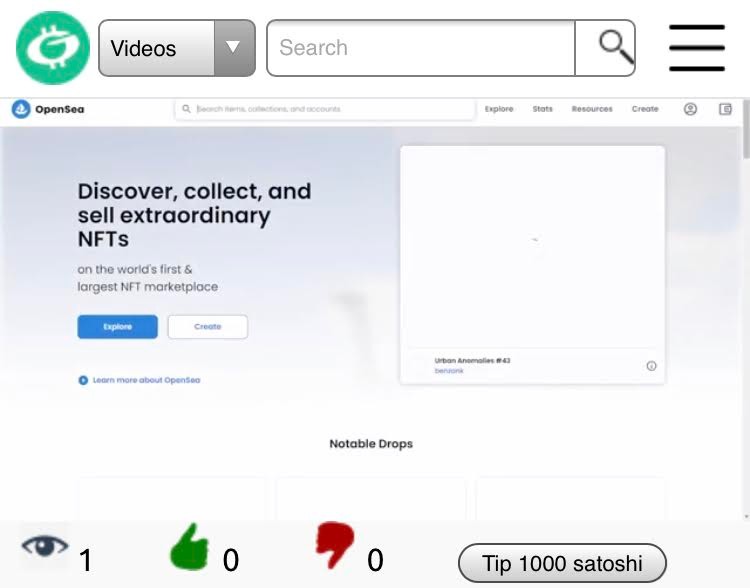Open the OpenSea wallet icon
The height and width of the screenshot is (588, 750).
pyautogui.click(x=725, y=109)
